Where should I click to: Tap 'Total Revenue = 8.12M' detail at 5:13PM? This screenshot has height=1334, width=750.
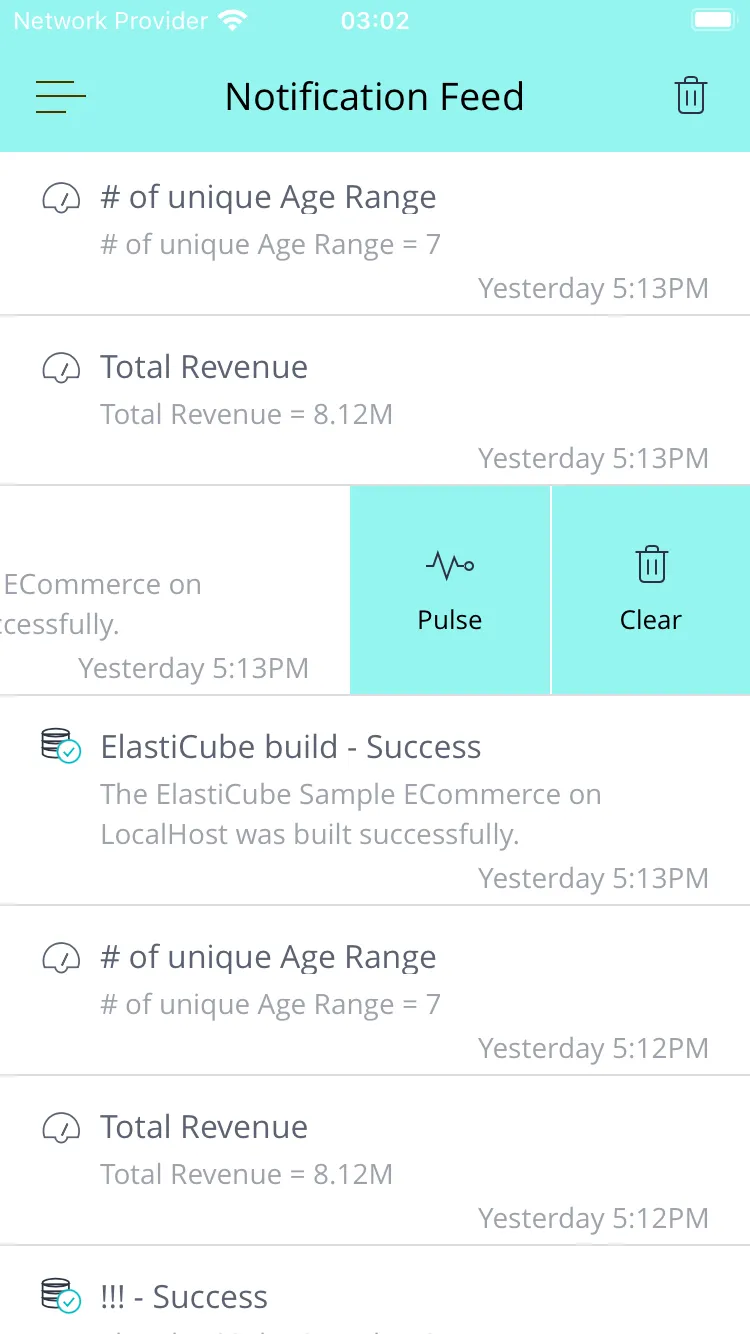247,414
